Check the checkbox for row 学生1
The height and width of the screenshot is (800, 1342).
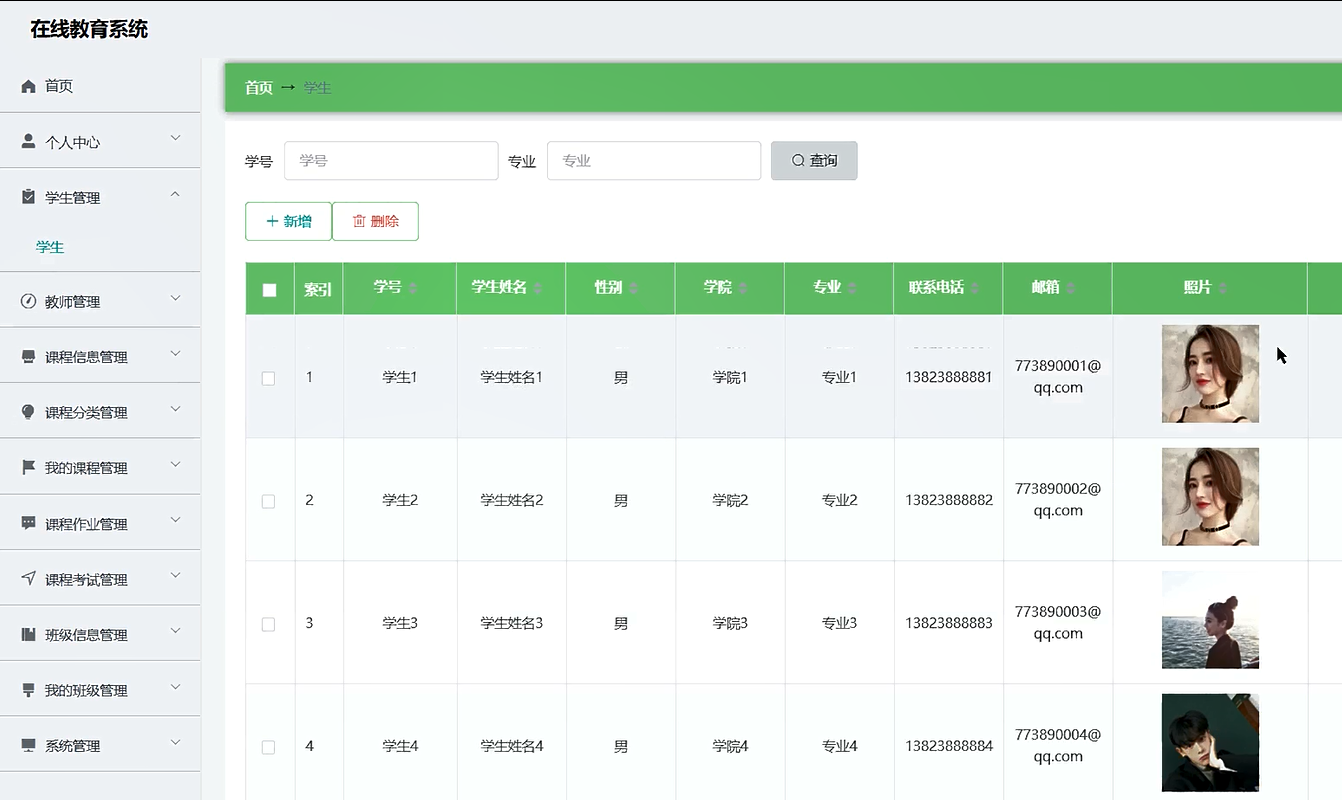(x=268, y=378)
